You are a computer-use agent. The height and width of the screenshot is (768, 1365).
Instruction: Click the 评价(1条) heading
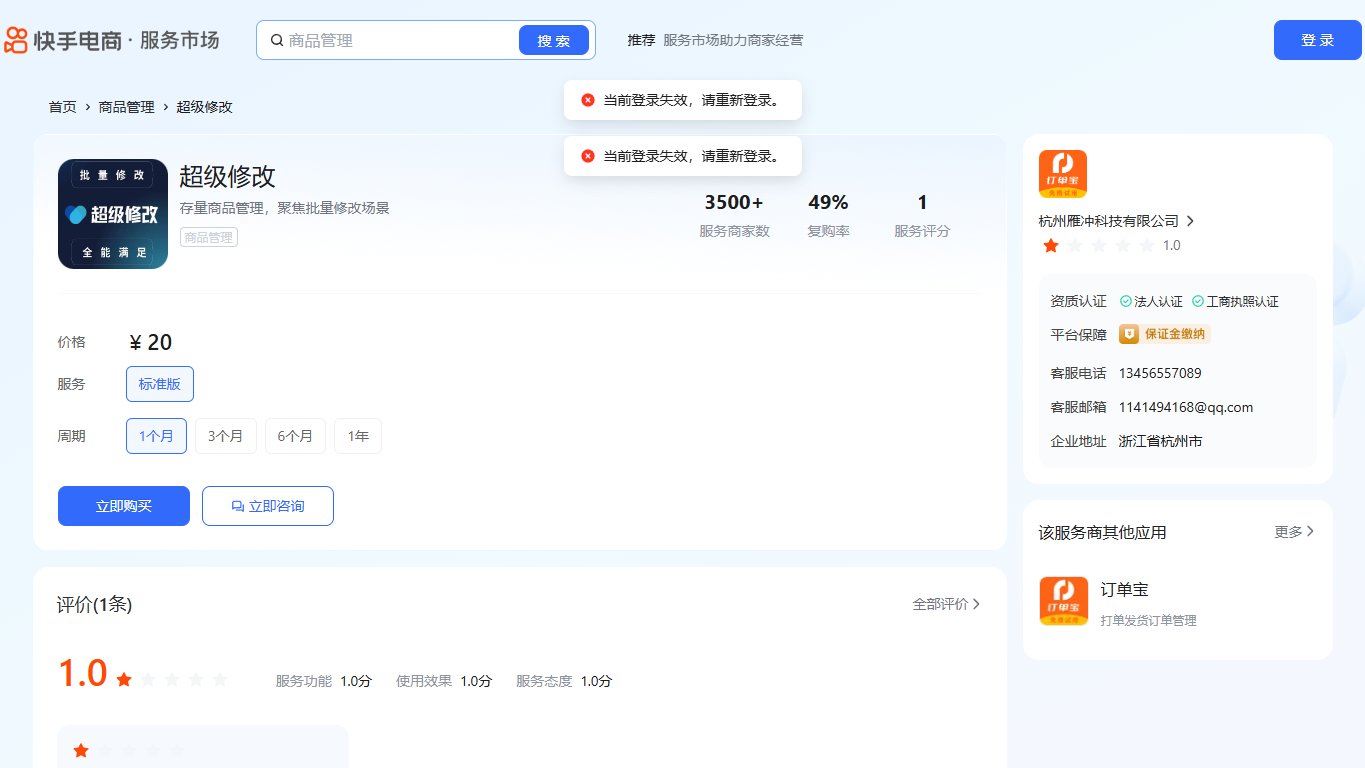(94, 604)
